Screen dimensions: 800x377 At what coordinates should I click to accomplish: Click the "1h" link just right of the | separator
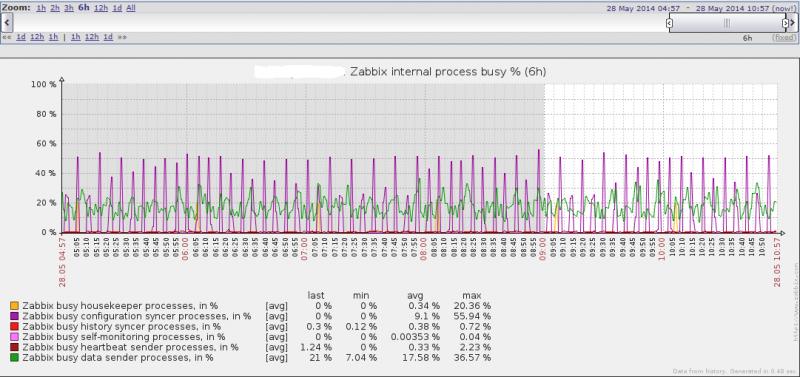[x=76, y=37]
